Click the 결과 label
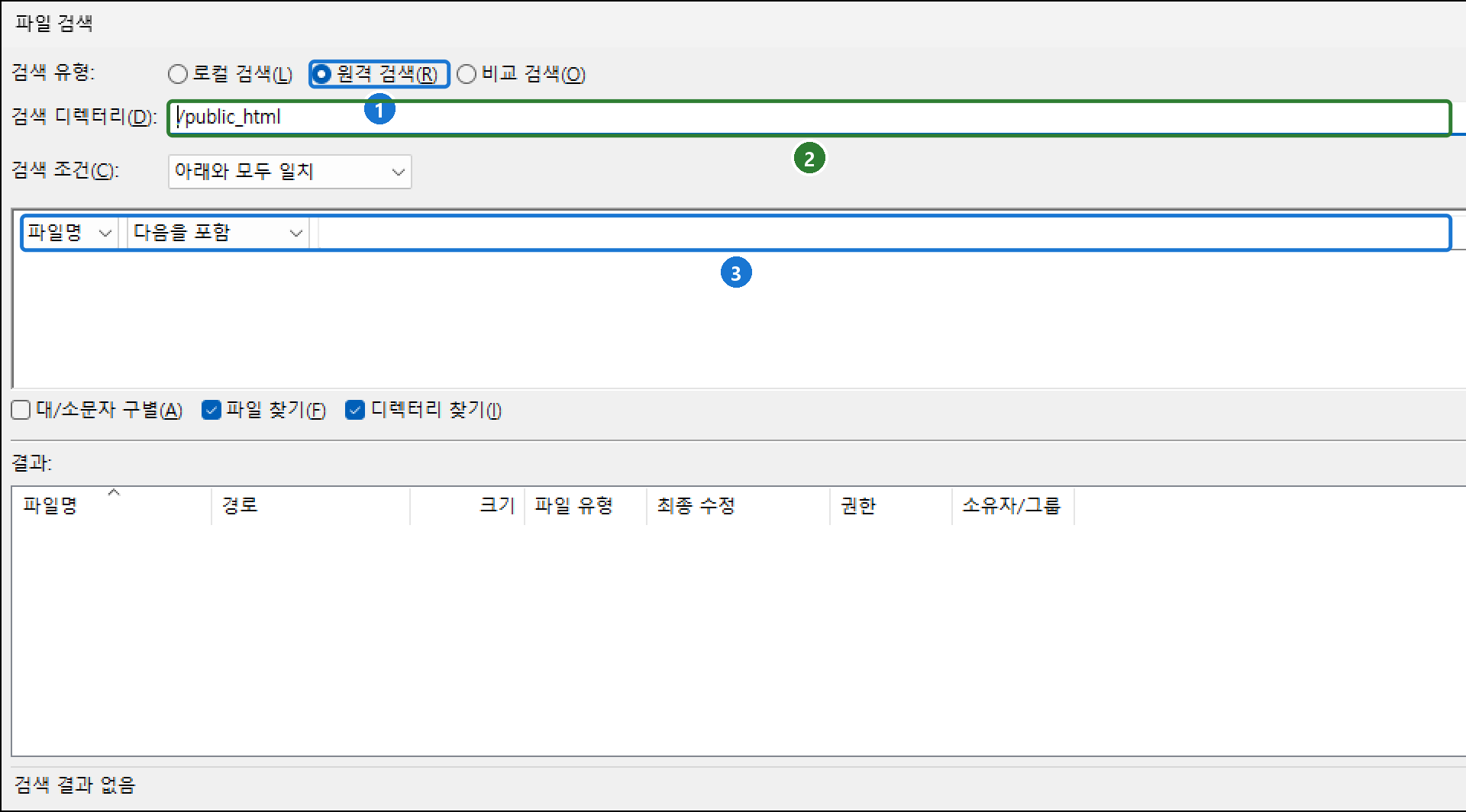This screenshot has width=1466, height=812. [x=31, y=462]
